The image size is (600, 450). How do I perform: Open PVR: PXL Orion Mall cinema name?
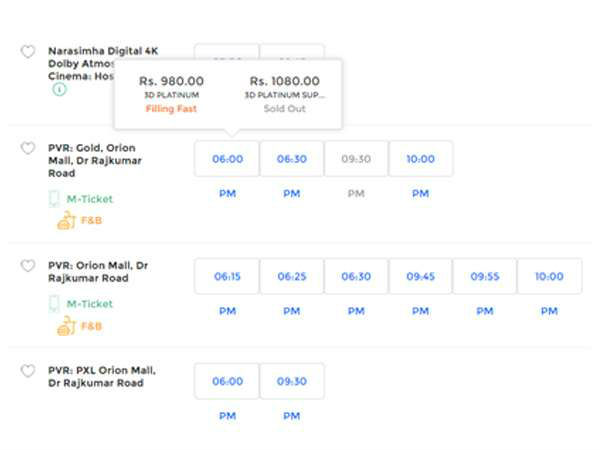pos(101,376)
